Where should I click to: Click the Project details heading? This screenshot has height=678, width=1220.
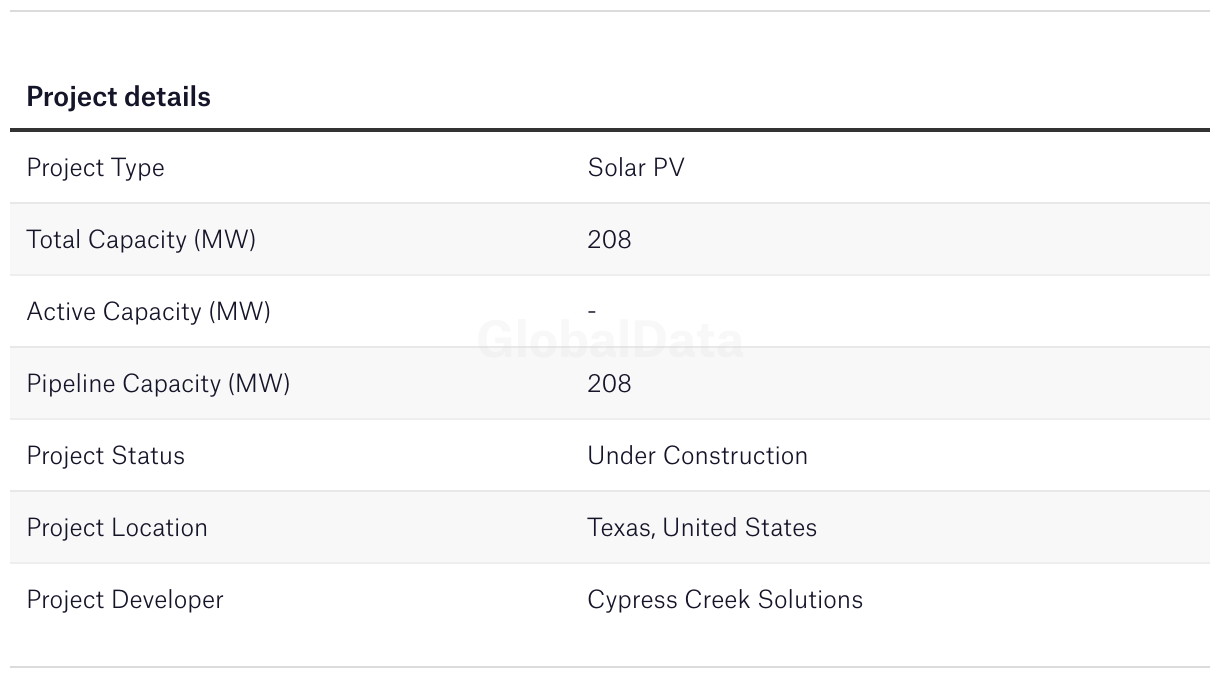coord(118,97)
